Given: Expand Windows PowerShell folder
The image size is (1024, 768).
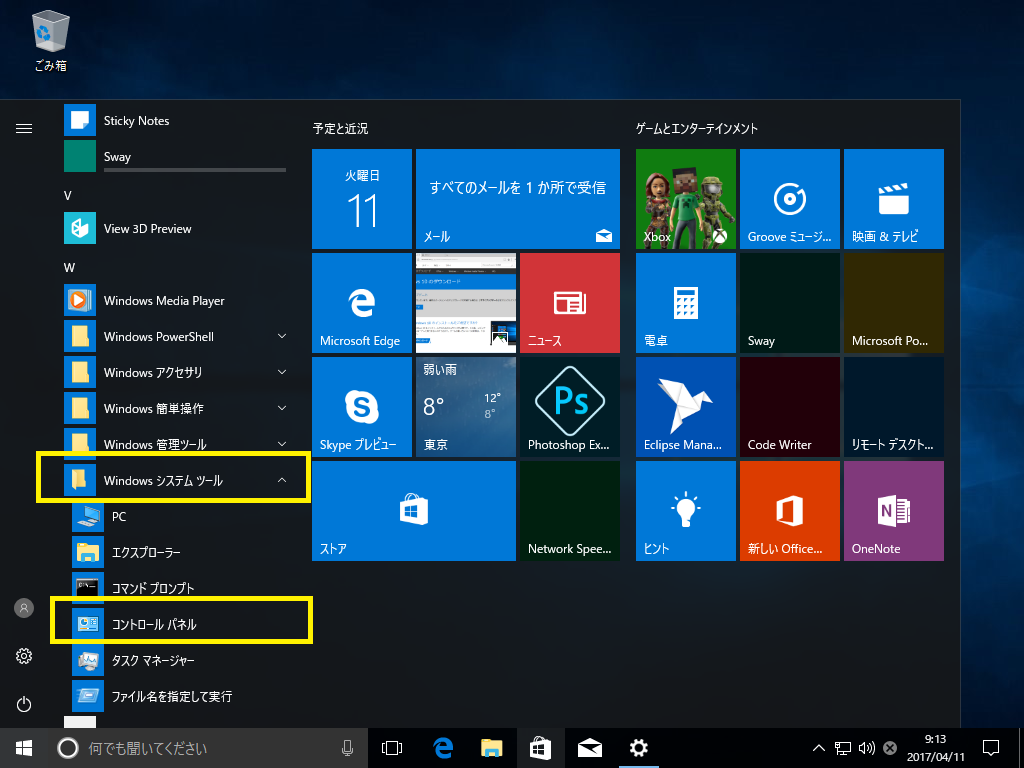Looking at the screenshot, I should click(x=175, y=336).
